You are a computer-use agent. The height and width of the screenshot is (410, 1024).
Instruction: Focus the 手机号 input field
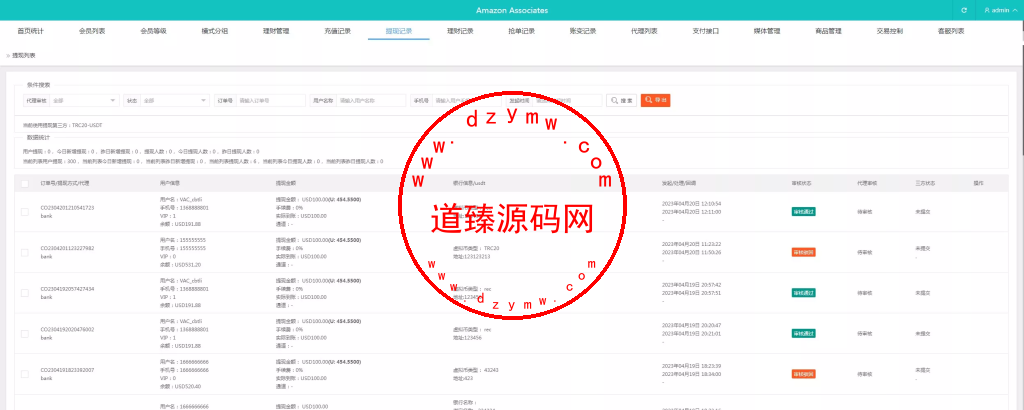pyautogui.click(x=466, y=101)
